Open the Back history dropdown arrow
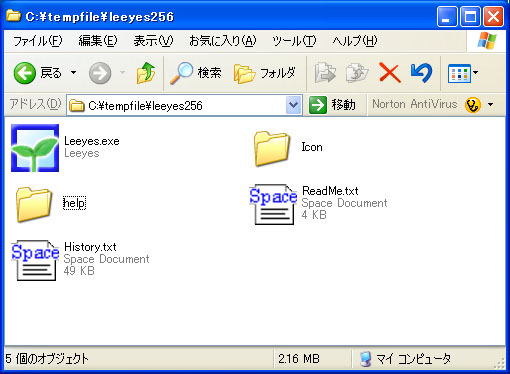510x374 pixels. pyautogui.click(x=74, y=73)
